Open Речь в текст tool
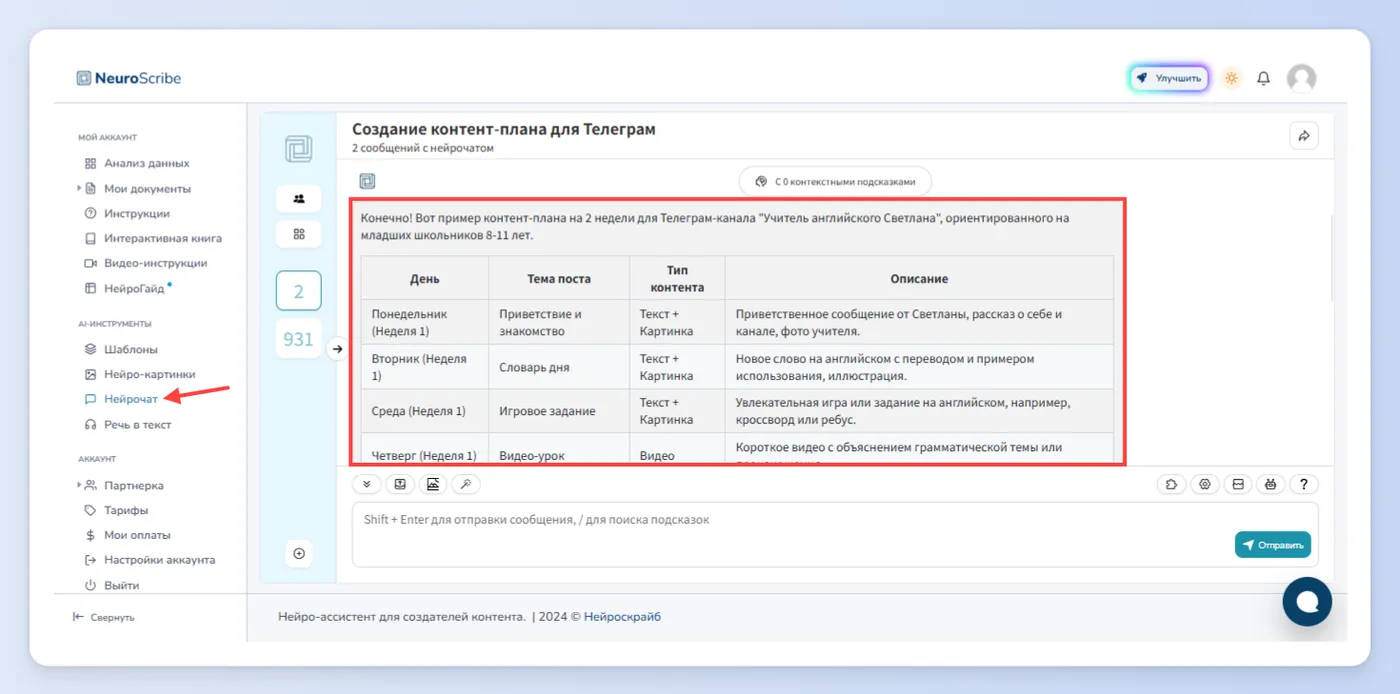 [x=128, y=424]
